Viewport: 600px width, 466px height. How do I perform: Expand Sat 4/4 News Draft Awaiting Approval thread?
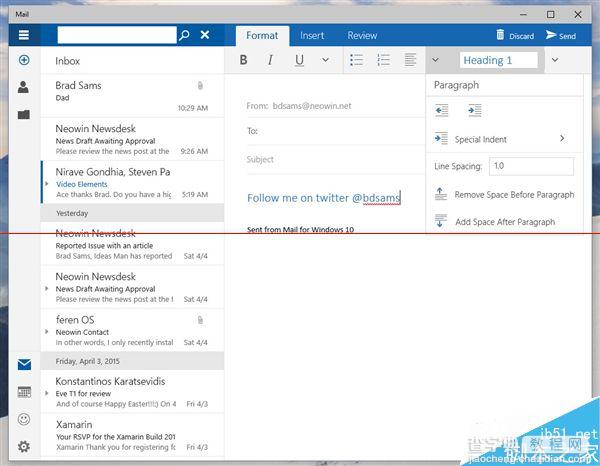pos(47,288)
